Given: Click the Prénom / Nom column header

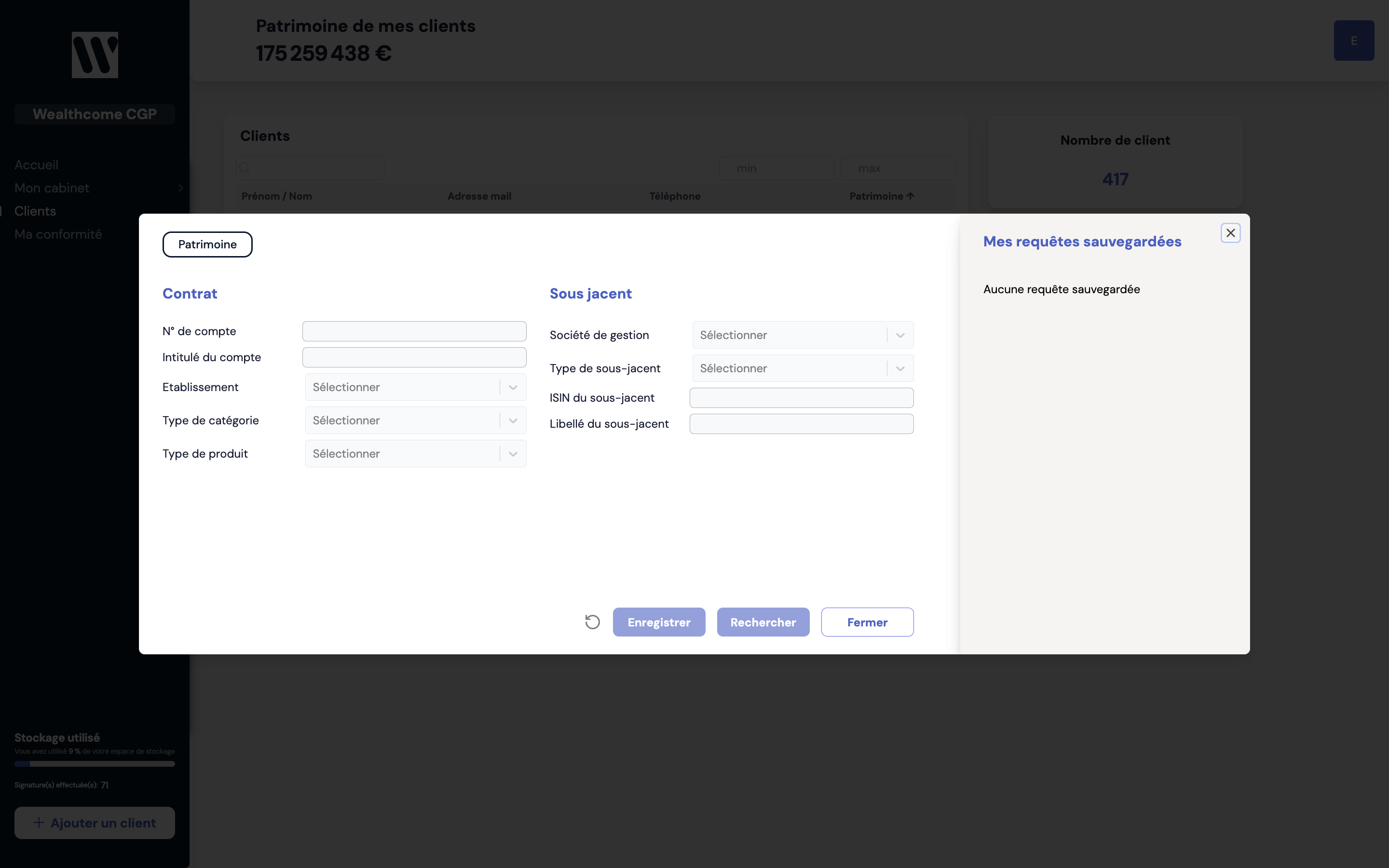Looking at the screenshot, I should click(277, 196).
